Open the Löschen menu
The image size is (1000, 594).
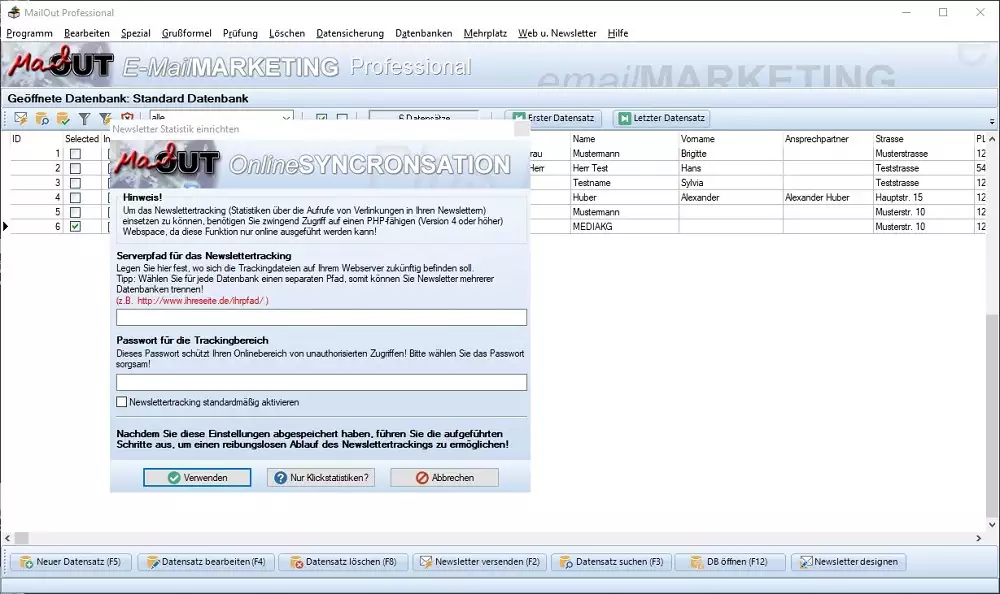click(287, 33)
